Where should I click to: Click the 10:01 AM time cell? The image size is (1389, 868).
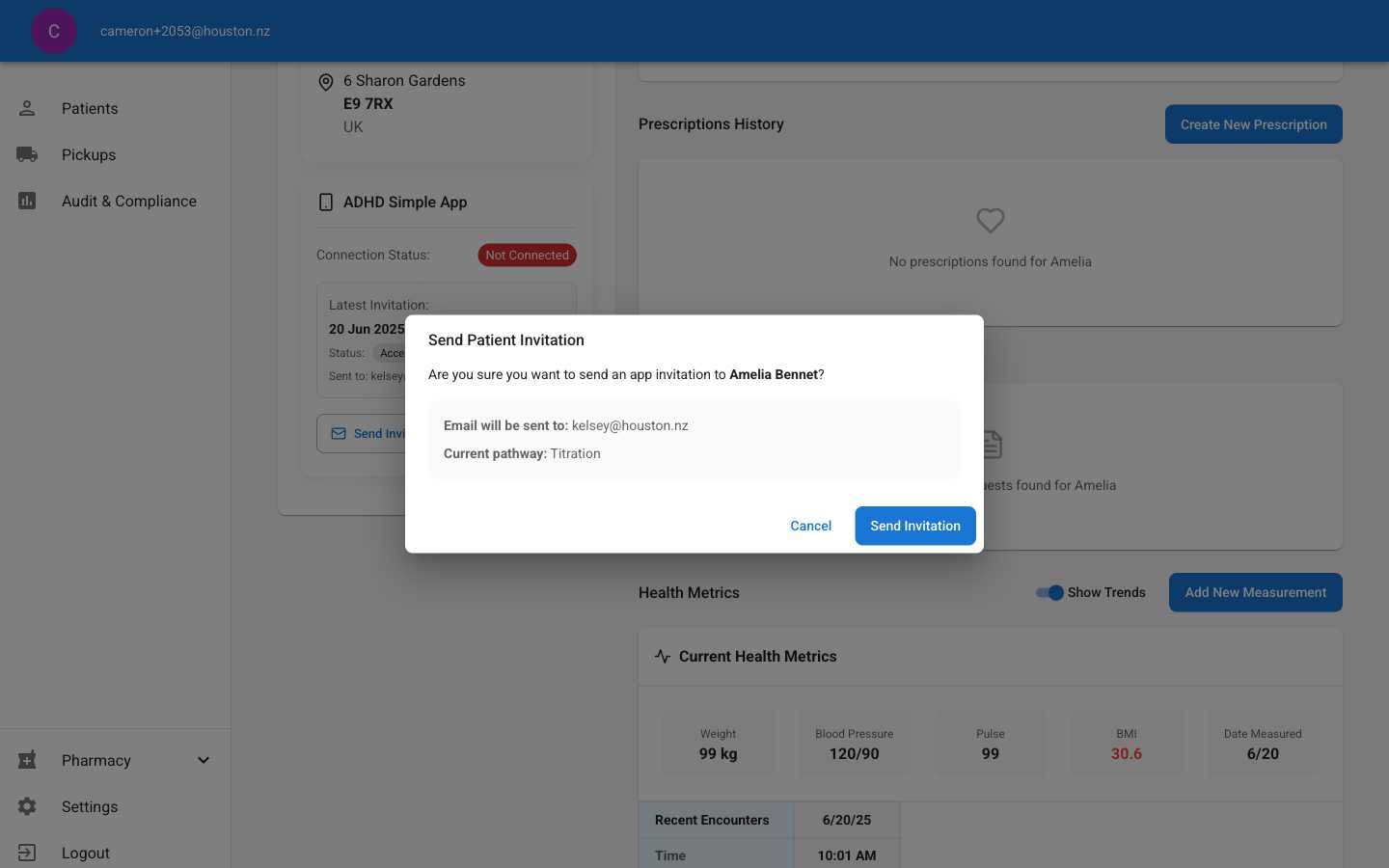click(x=847, y=854)
